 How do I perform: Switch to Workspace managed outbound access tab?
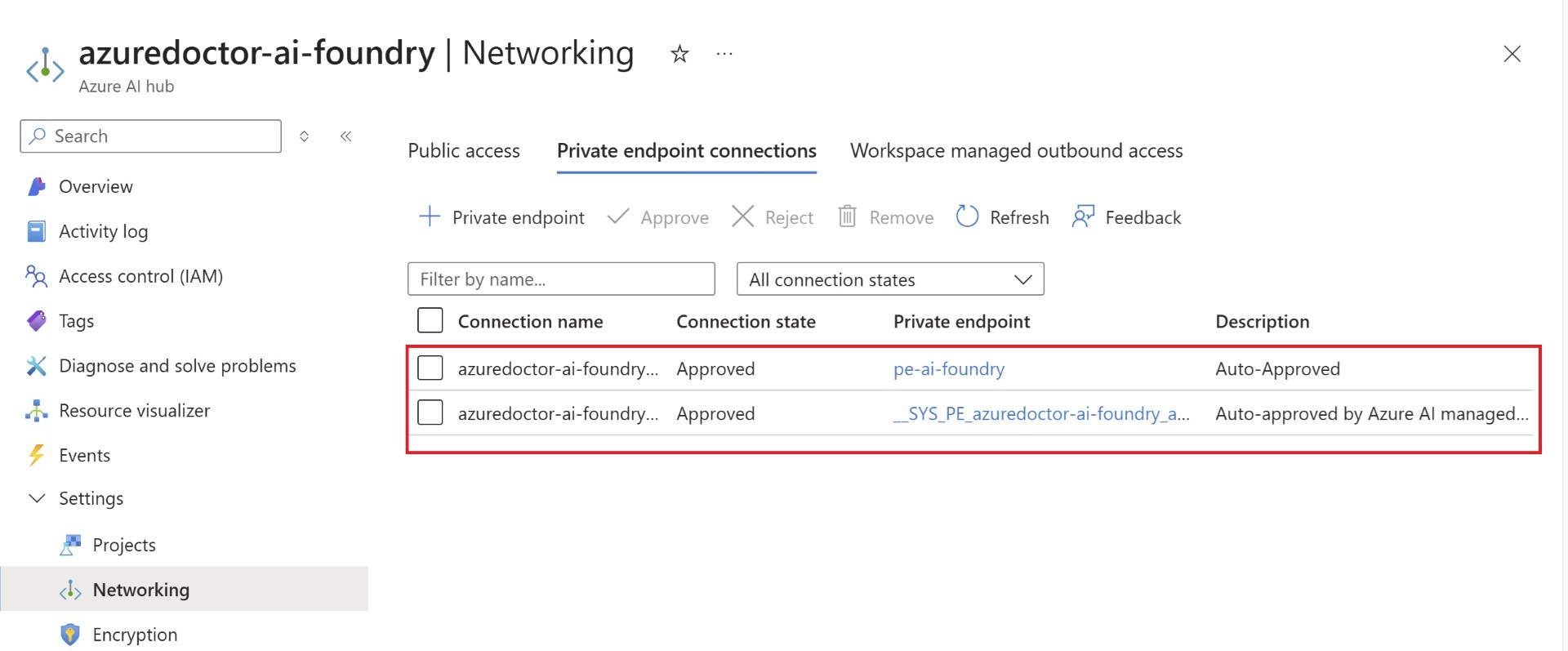[x=1017, y=151]
